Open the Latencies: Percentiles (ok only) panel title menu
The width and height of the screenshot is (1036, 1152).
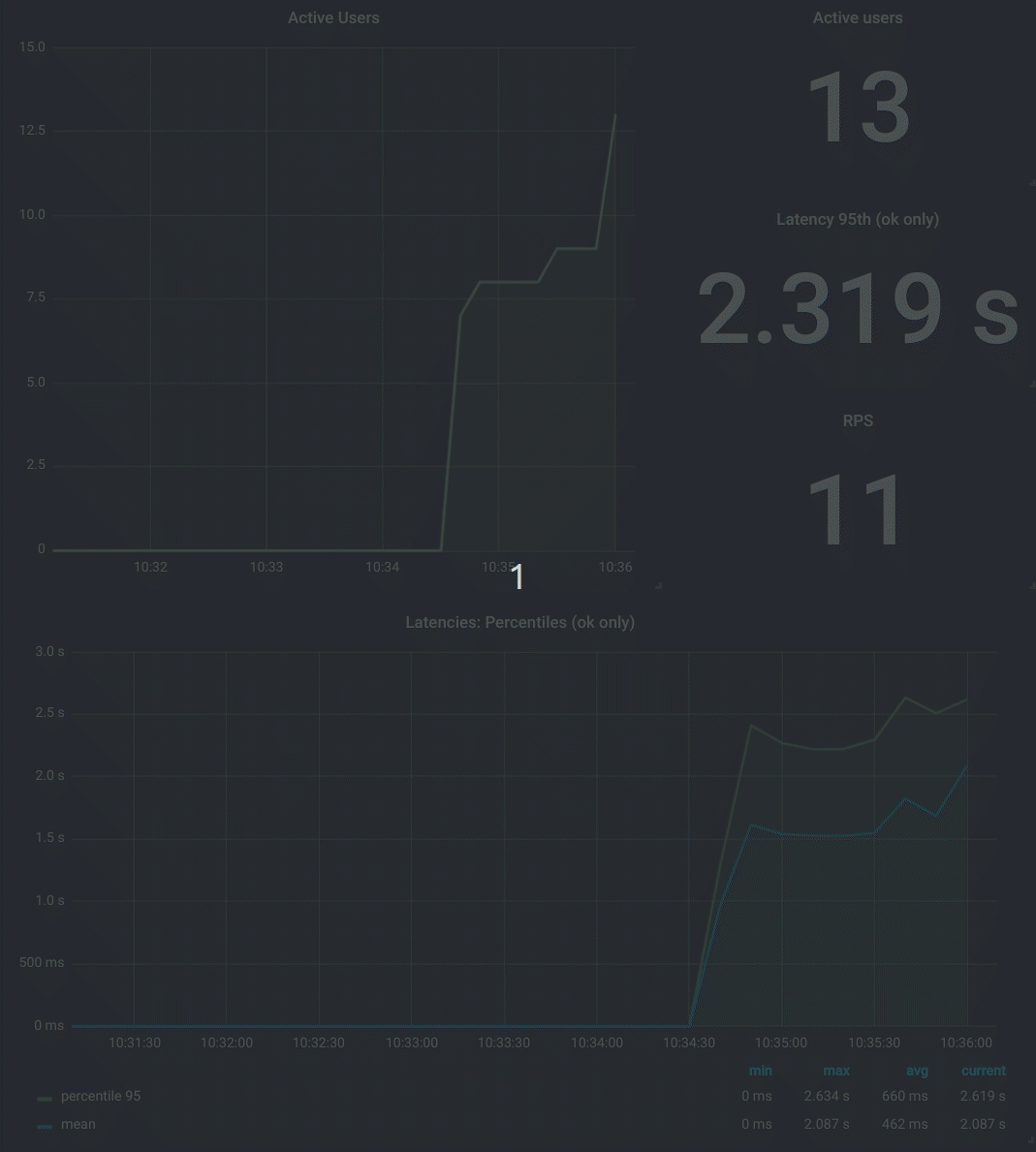(520, 622)
